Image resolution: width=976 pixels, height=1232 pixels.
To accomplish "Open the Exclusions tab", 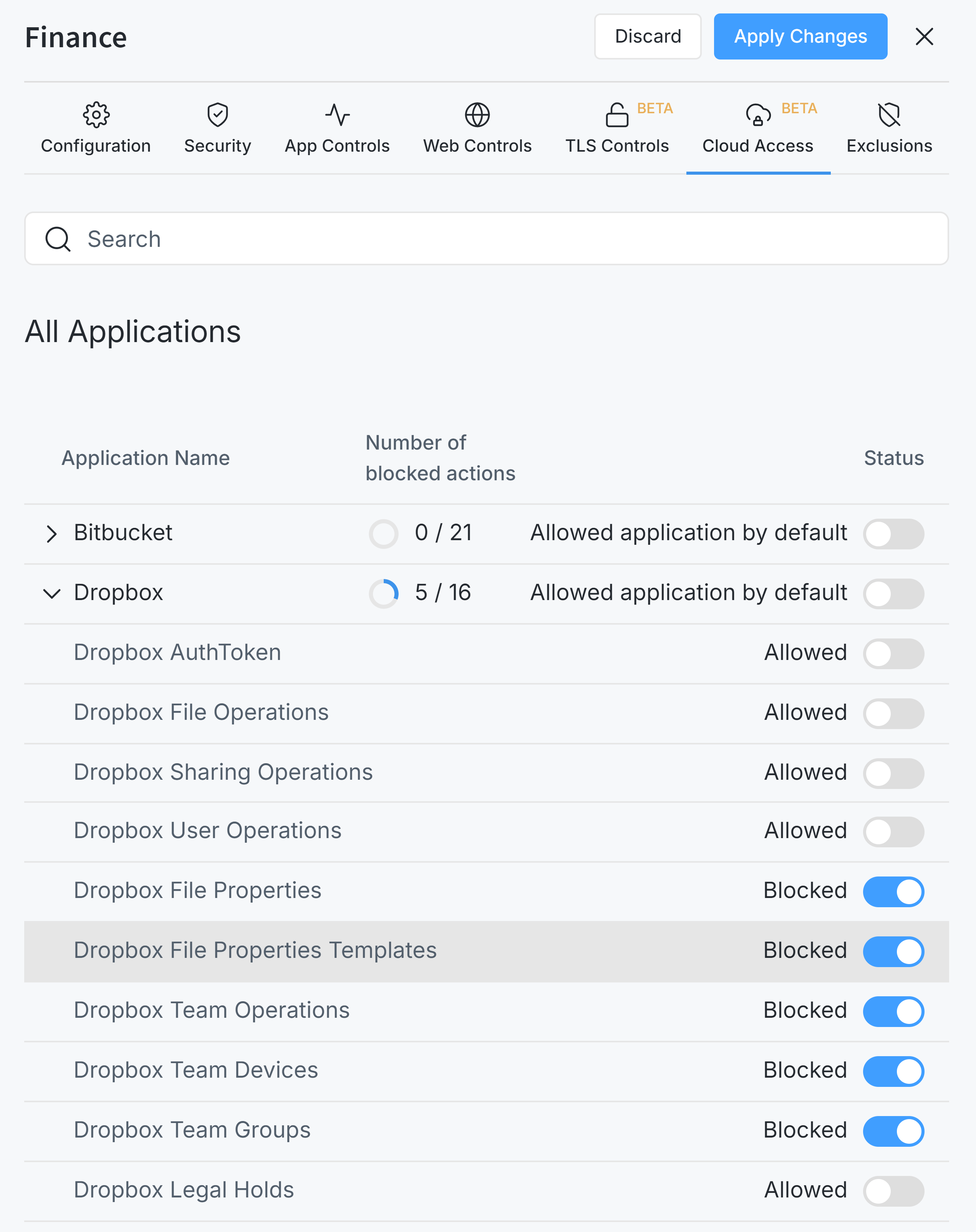I will 889,129.
